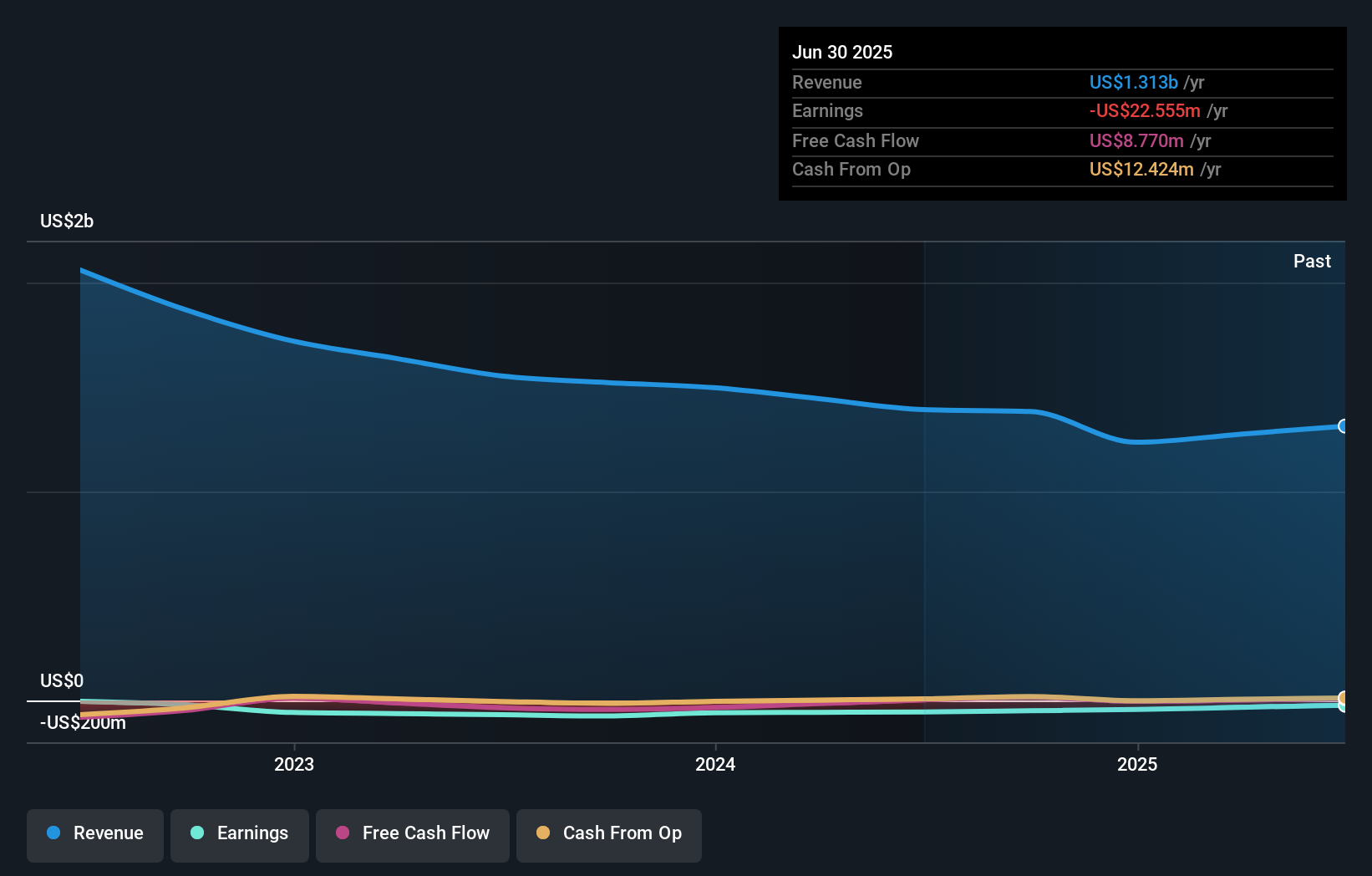Select the Revenue endpoint marker on the chart
The width and height of the screenshot is (1372, 876).
(1344, 427)
